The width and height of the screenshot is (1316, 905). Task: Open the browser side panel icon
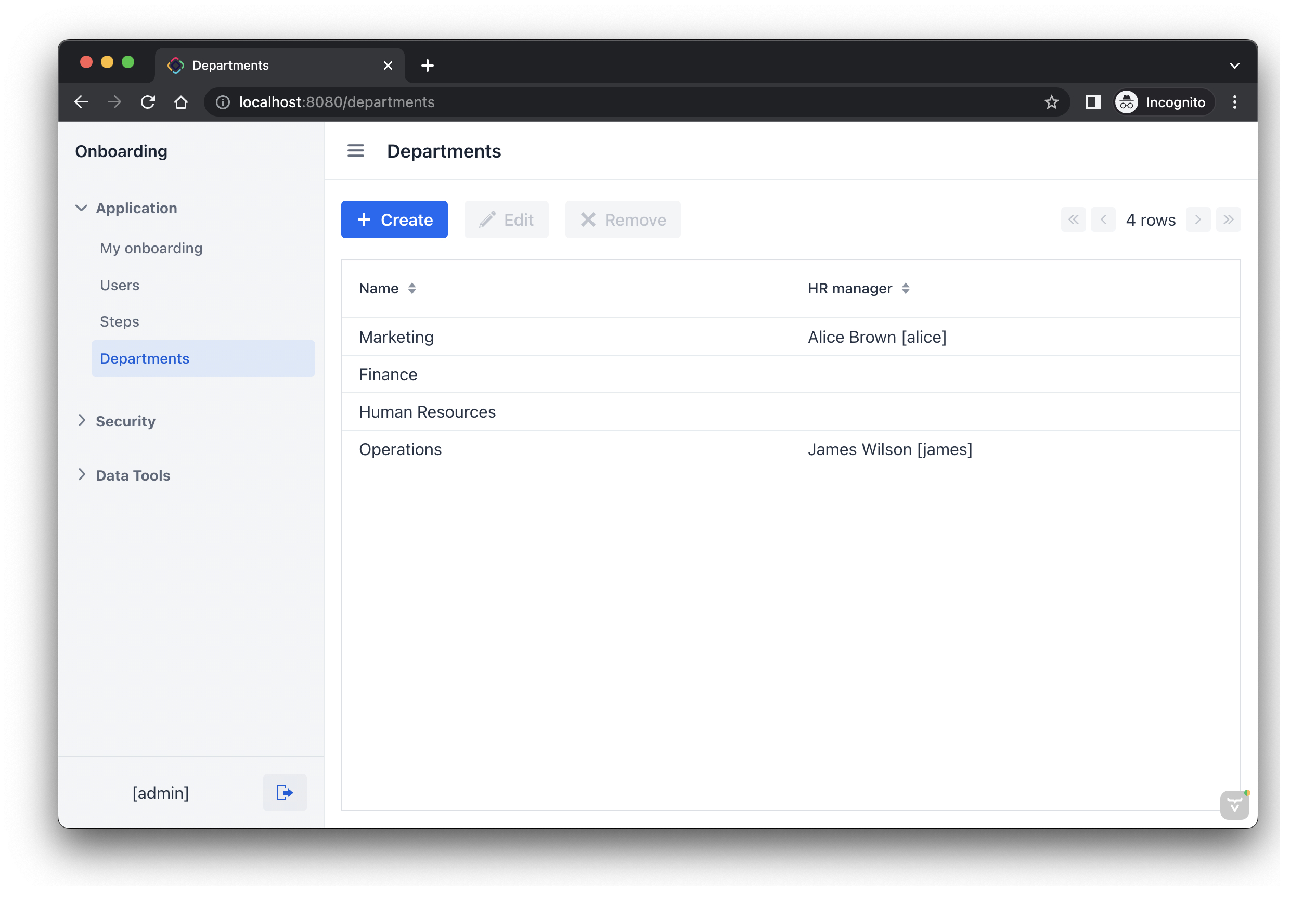point(1093,102)
